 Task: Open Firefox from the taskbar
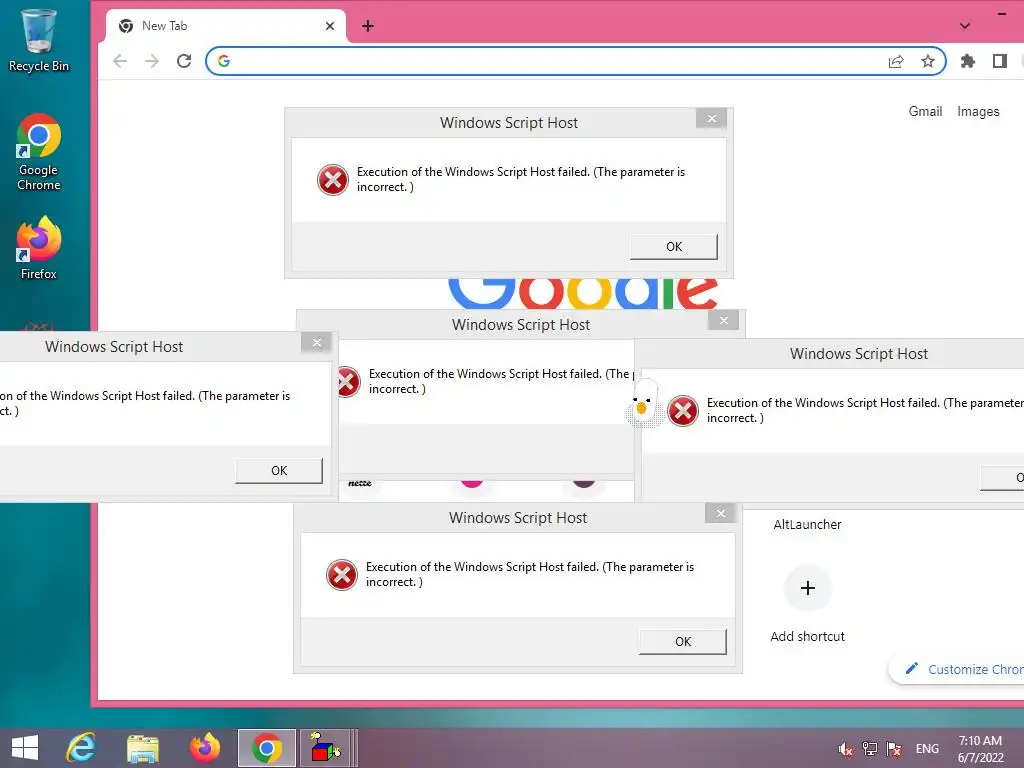[204, 748]
